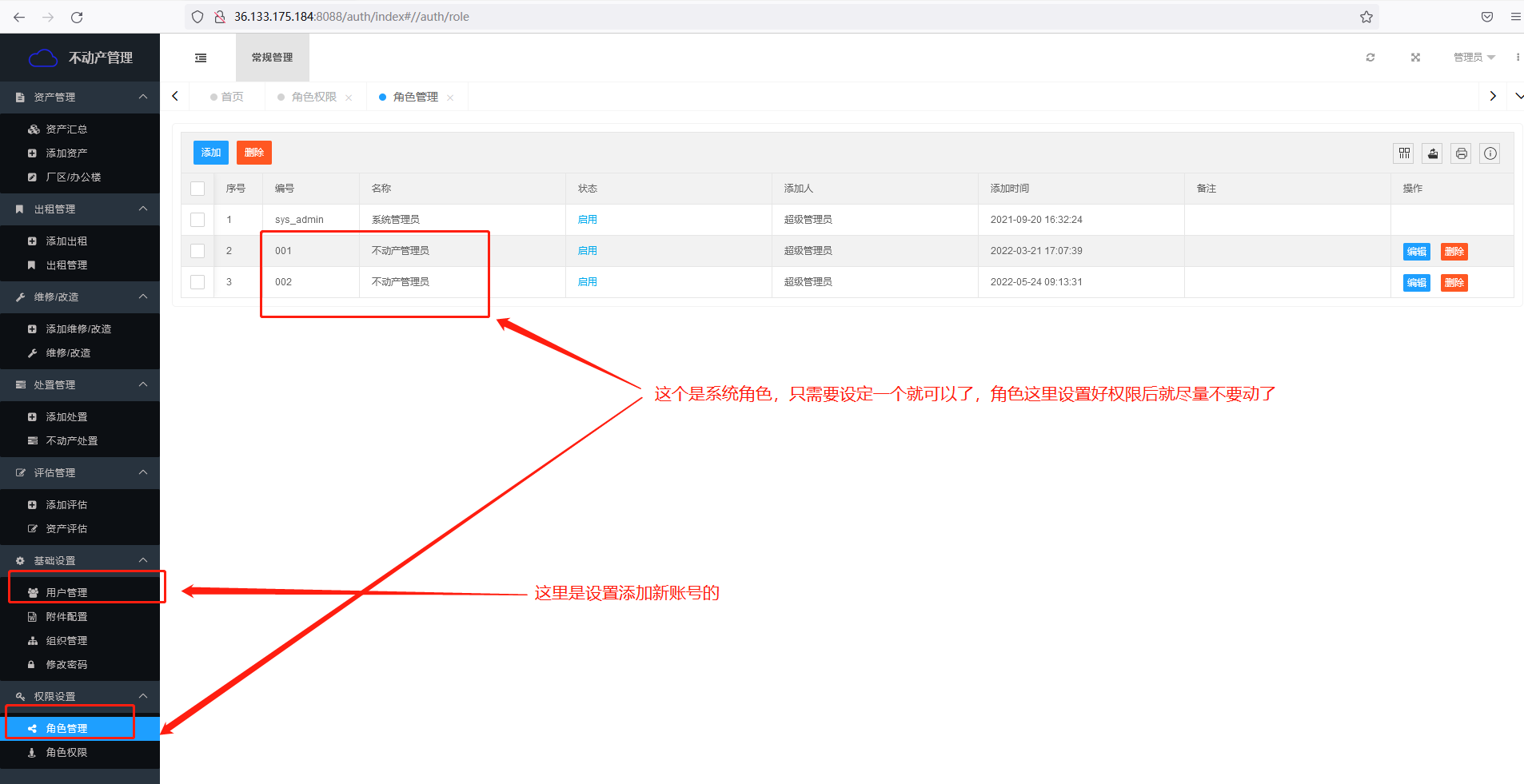Tick the select-all checkbox in table header

197,189
